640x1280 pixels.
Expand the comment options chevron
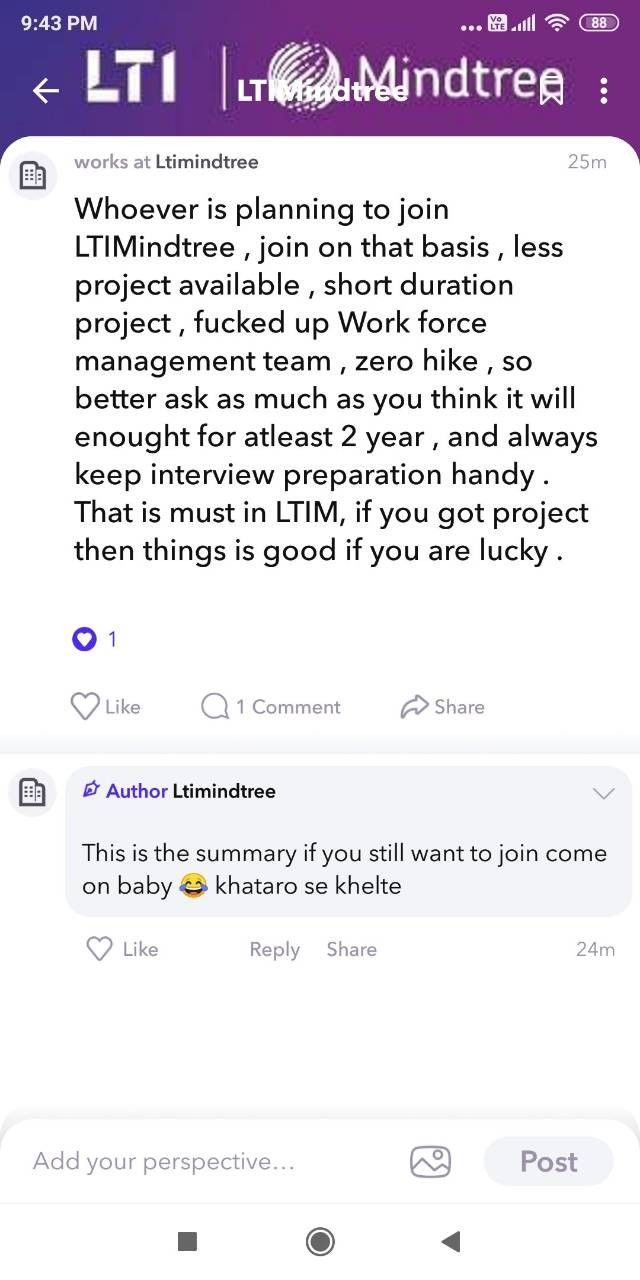pyautogui.click(x=603, y=793)
